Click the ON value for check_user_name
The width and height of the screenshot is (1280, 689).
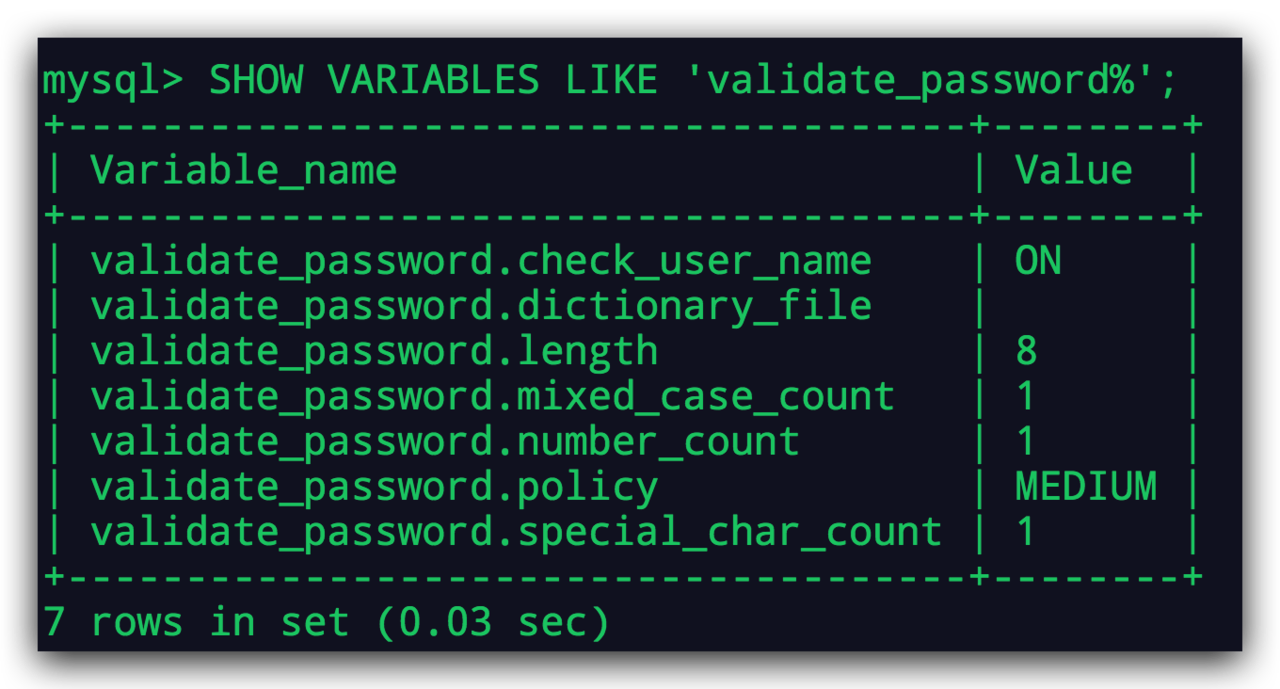(x=1038, y=261)
